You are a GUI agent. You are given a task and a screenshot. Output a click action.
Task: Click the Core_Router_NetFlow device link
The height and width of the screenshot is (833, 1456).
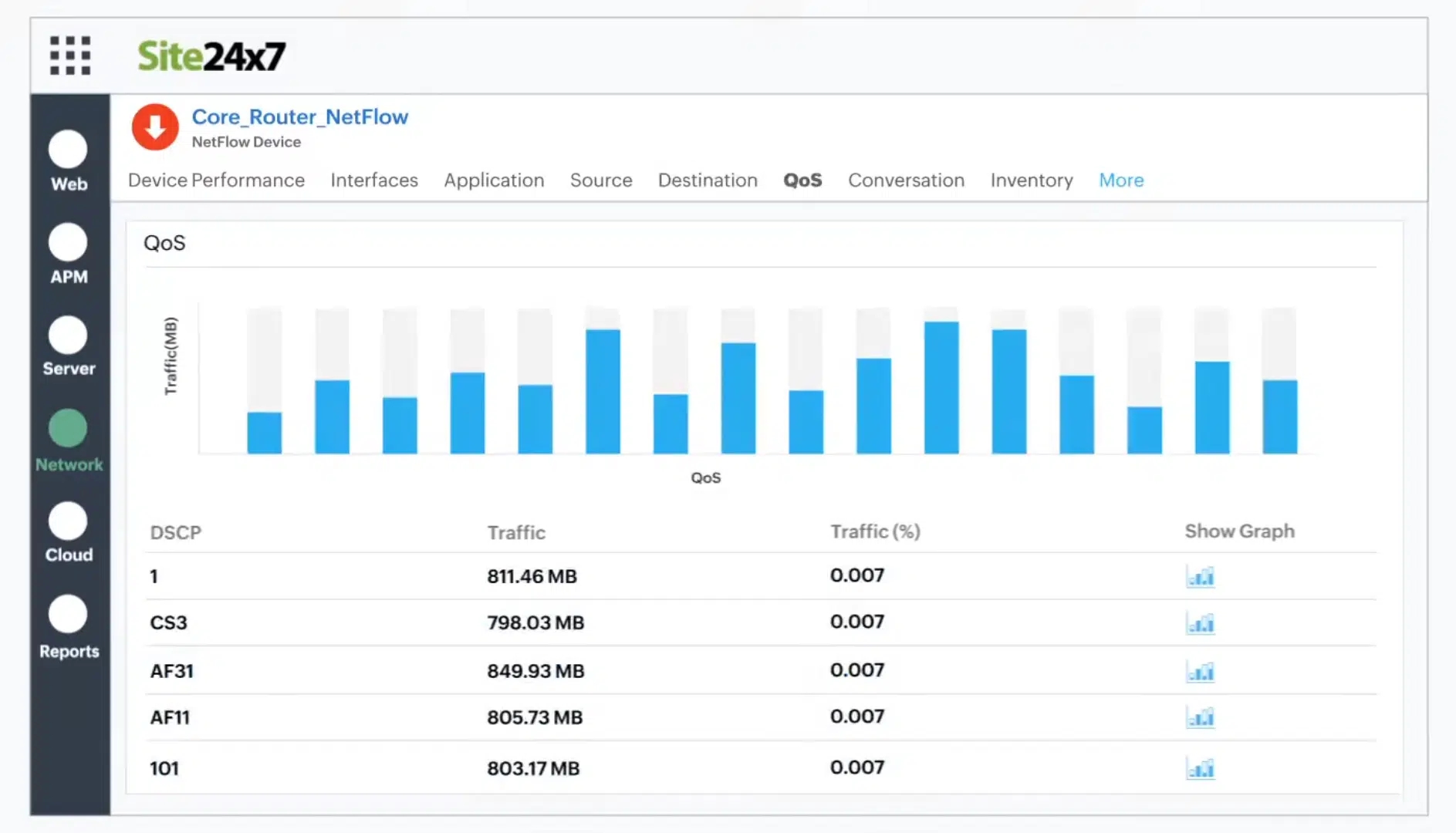300,117
